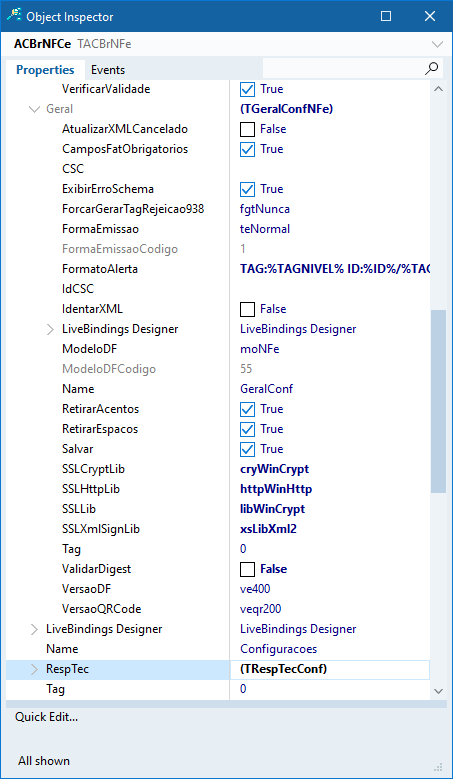Uncheck the CamposFatObrigatorios checkbox
Image resolution: width=453 pixels, height=779 pixels.
click(247, 150)
